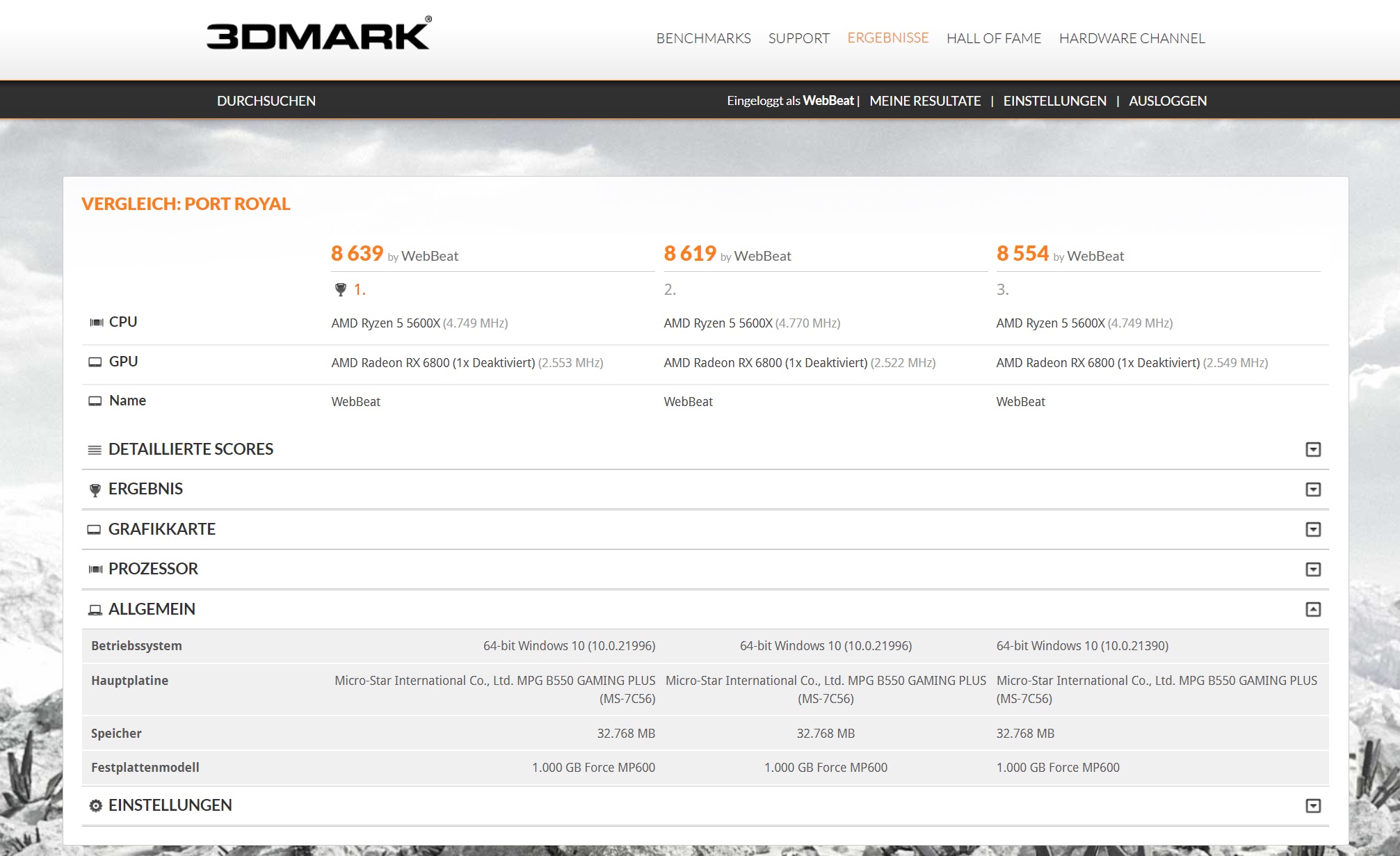The image size is (1400, 856).
Task: Click the ALLGEMEIN laptop section icon
Action: click(x=95, y=610)
